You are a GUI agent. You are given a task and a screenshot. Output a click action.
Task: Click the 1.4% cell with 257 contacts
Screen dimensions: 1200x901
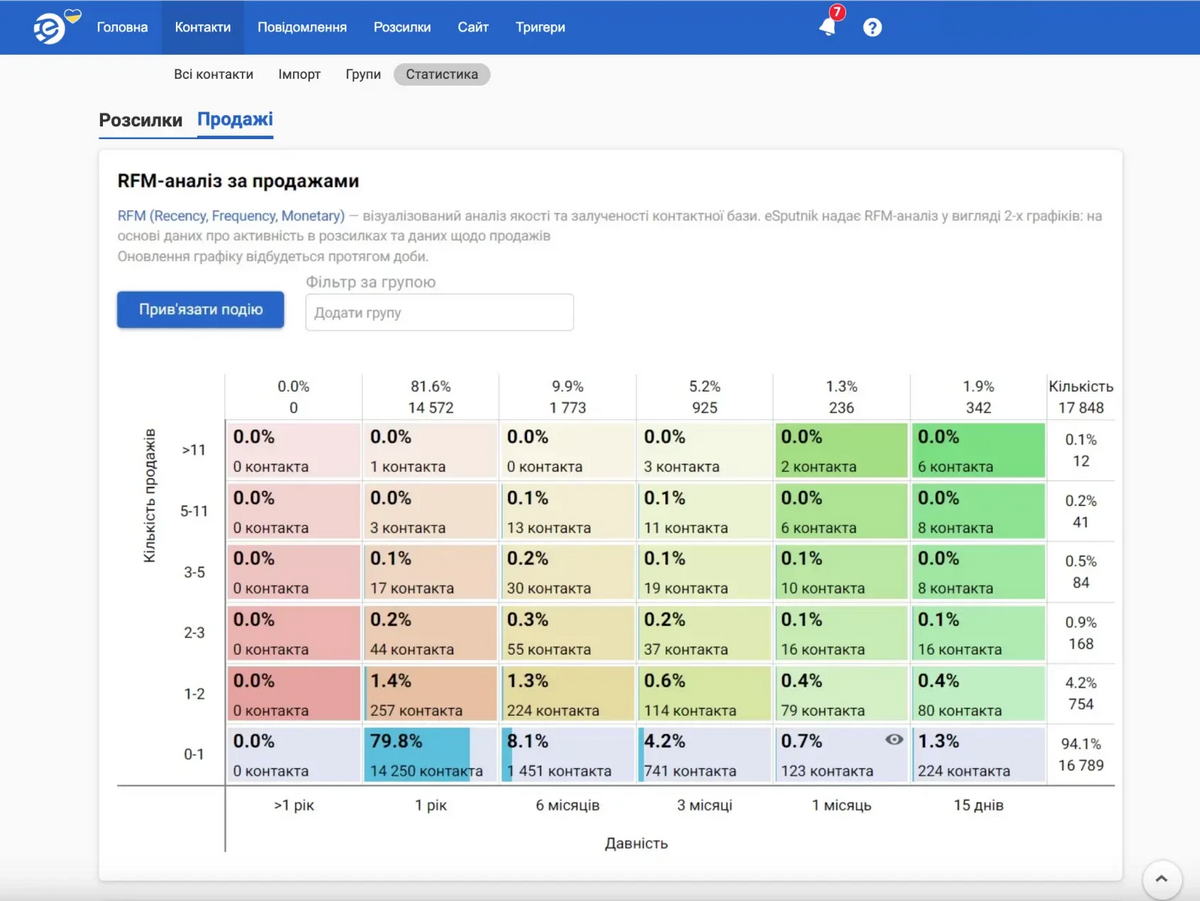click(x=430, y=694)
